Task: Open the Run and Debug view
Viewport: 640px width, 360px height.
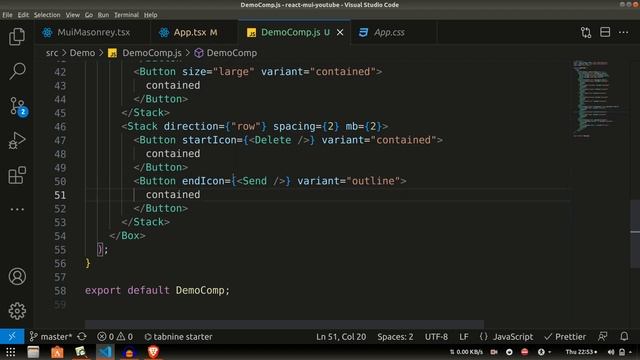Action: coord(17,140)
